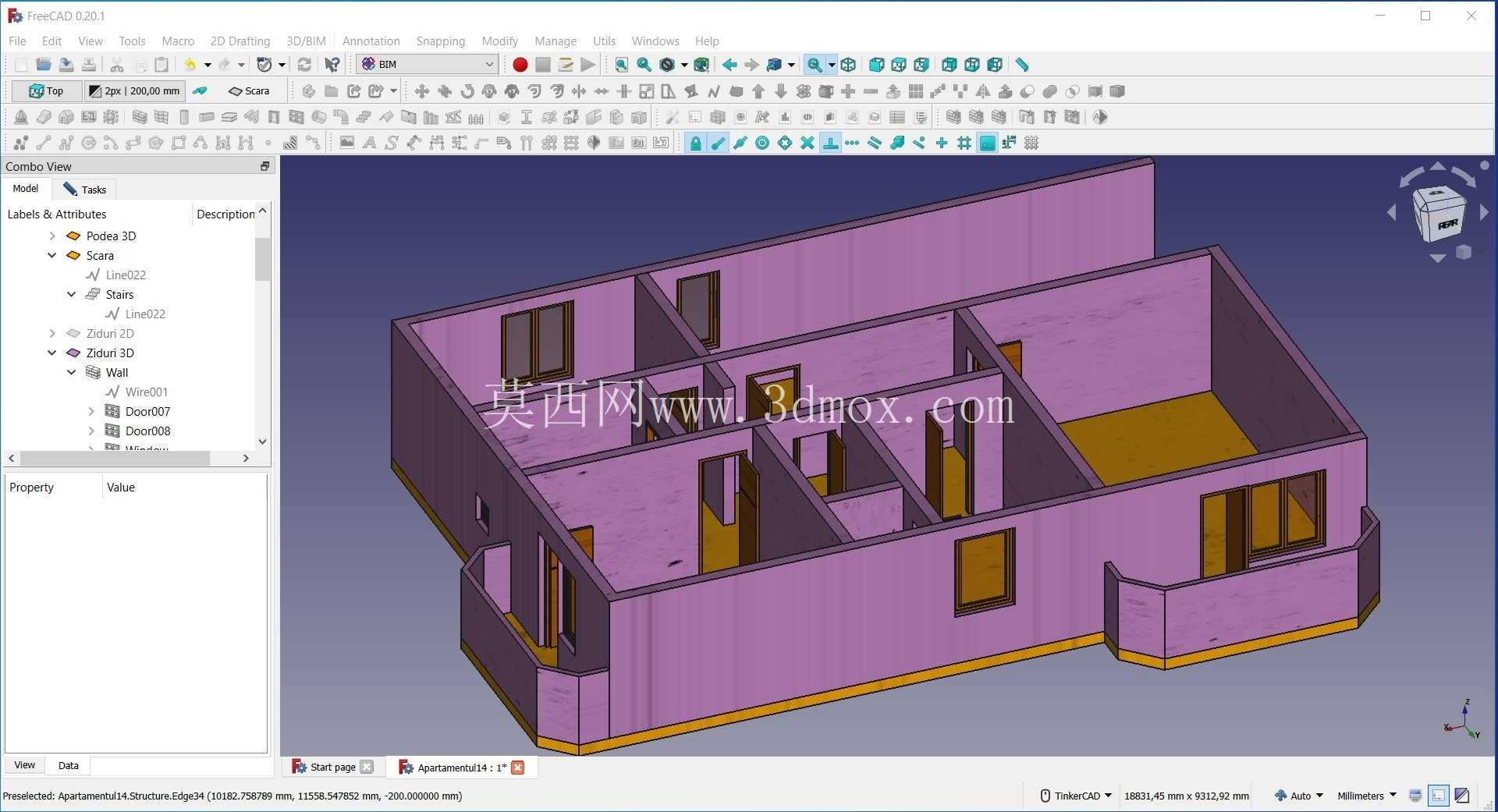This screenshot has height=812, width=1498.
Task: Click navigation cube right arrow
Action: coord(1484,211)
